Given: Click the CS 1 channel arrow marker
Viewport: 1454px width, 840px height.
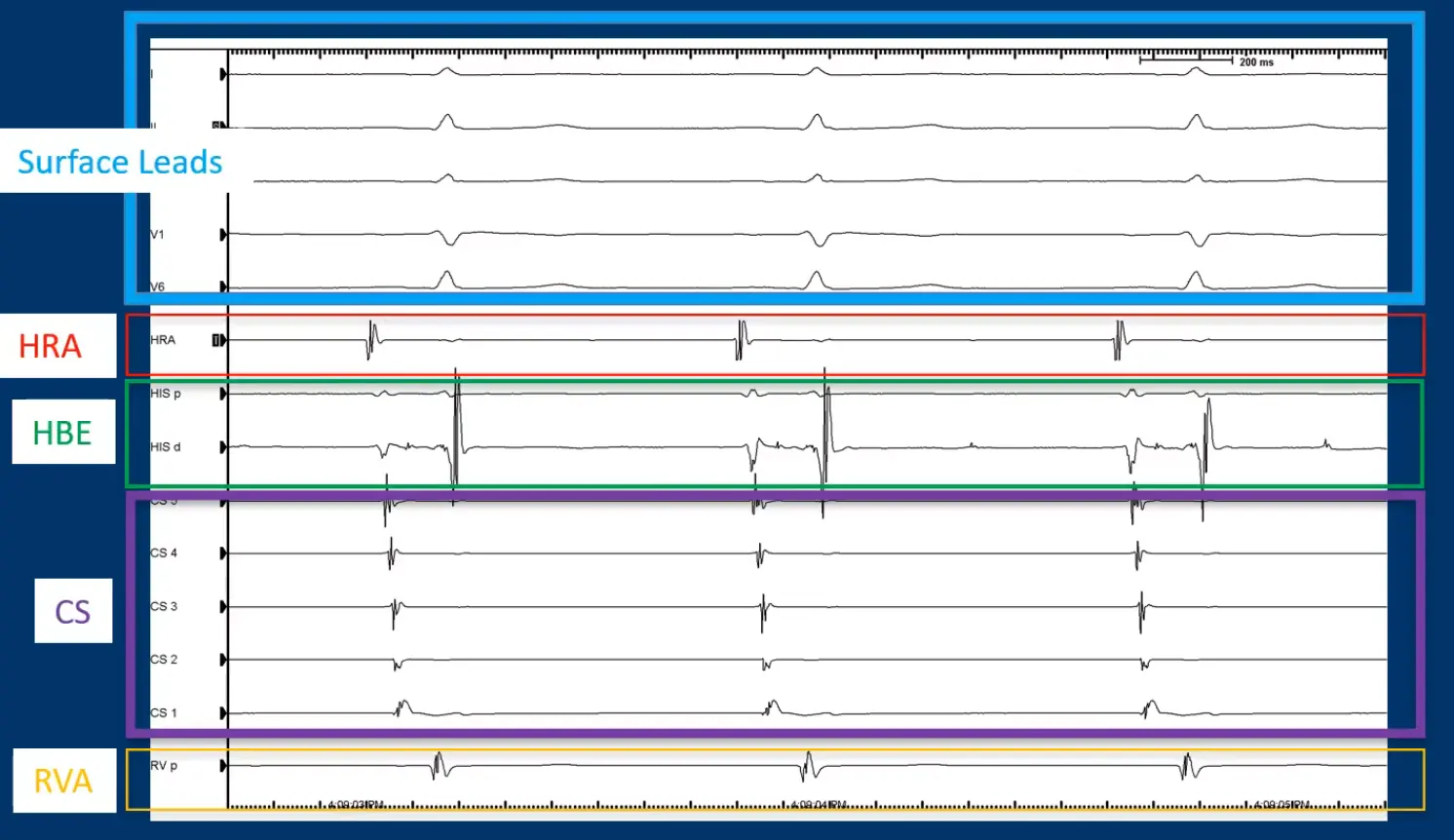Looking at the screenshot, I should [x=223, y=713].
